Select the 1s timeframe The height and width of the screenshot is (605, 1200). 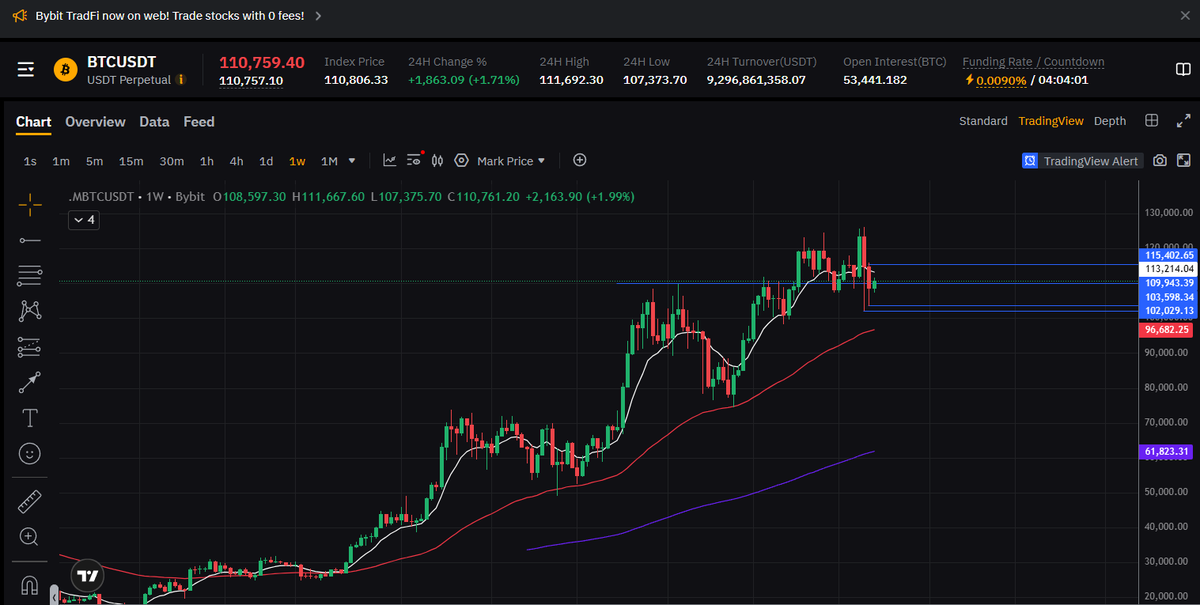30,161
